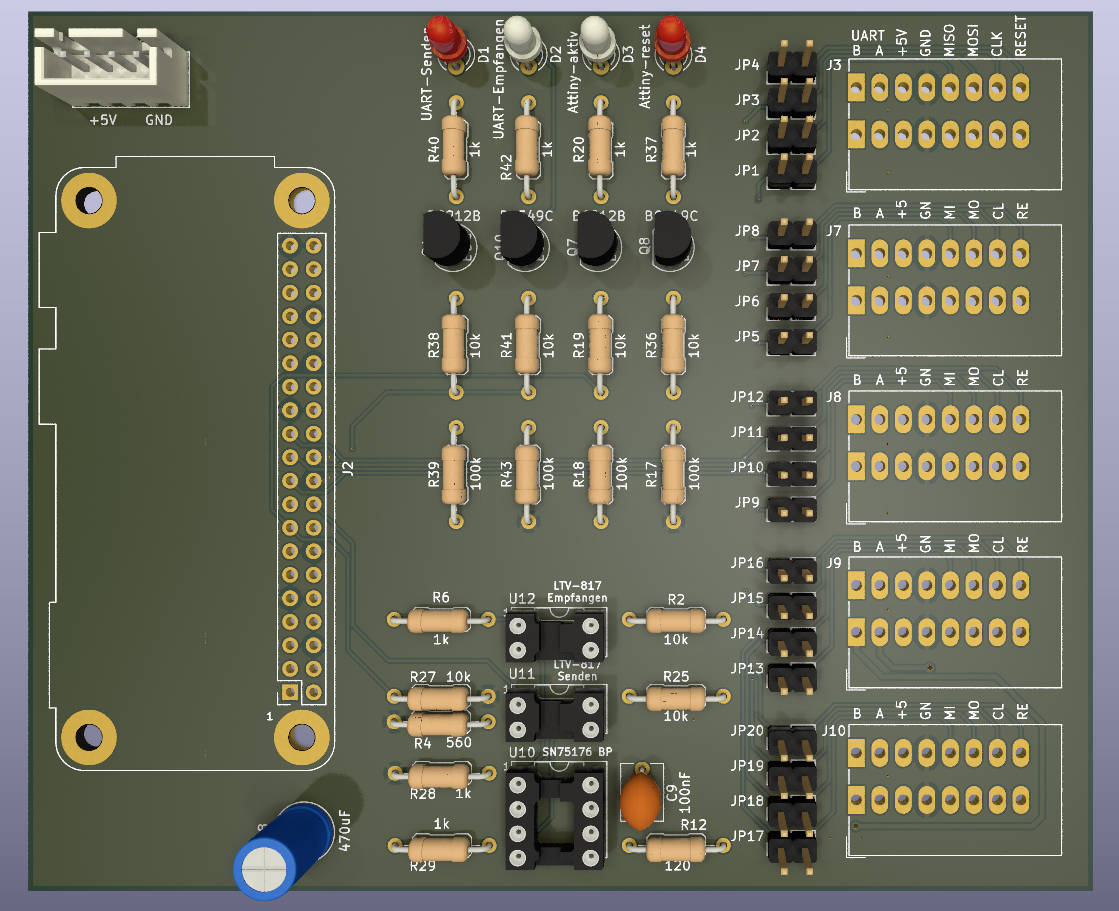Click the U10 SN75176 IC socket
1119x911 pixels.
555,818
